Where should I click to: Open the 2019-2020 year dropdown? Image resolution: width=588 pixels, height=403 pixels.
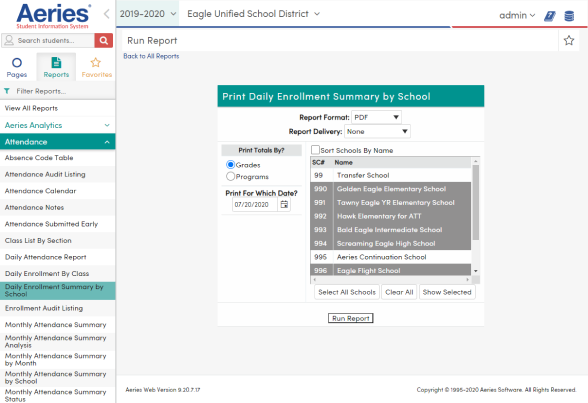[148, 14]
